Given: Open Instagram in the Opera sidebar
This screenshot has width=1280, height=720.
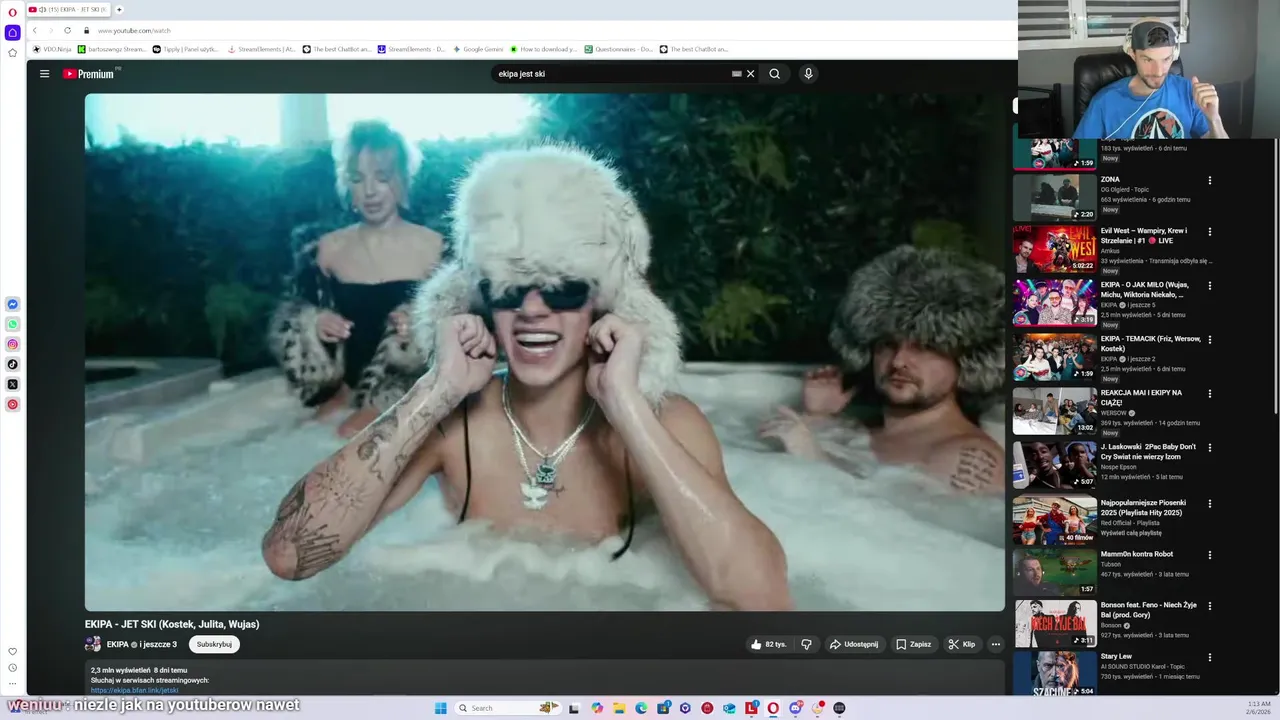Looking at the screenshot, I should tap(13, 344).
